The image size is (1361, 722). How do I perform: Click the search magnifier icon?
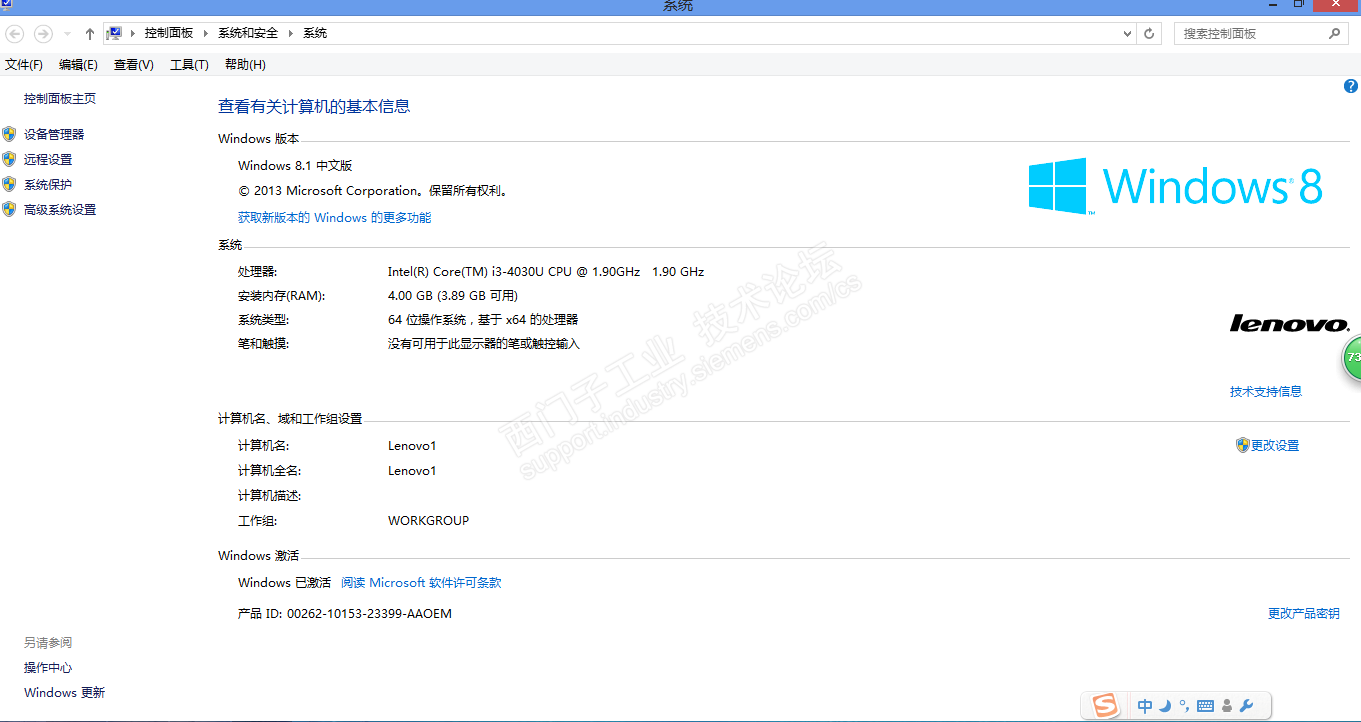pos(1334,33)
